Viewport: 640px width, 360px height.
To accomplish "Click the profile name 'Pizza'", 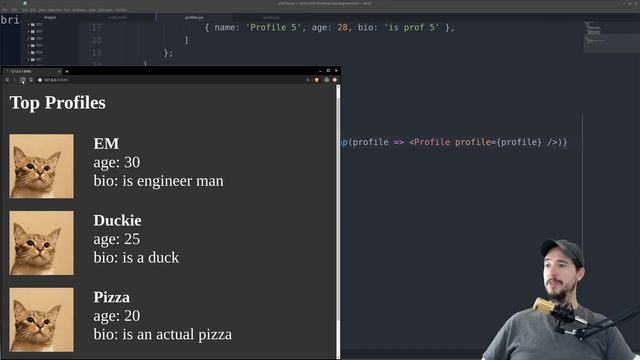I will point(112,297).
